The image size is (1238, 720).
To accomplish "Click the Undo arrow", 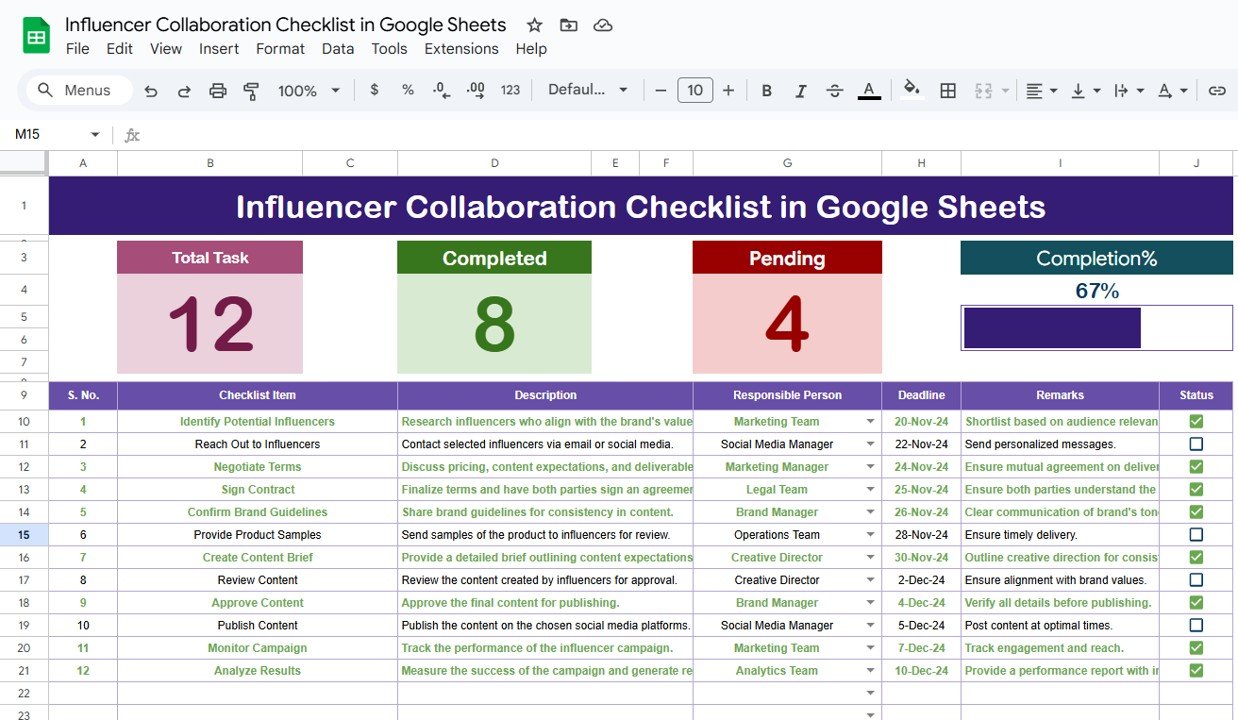I will point(151,91).
